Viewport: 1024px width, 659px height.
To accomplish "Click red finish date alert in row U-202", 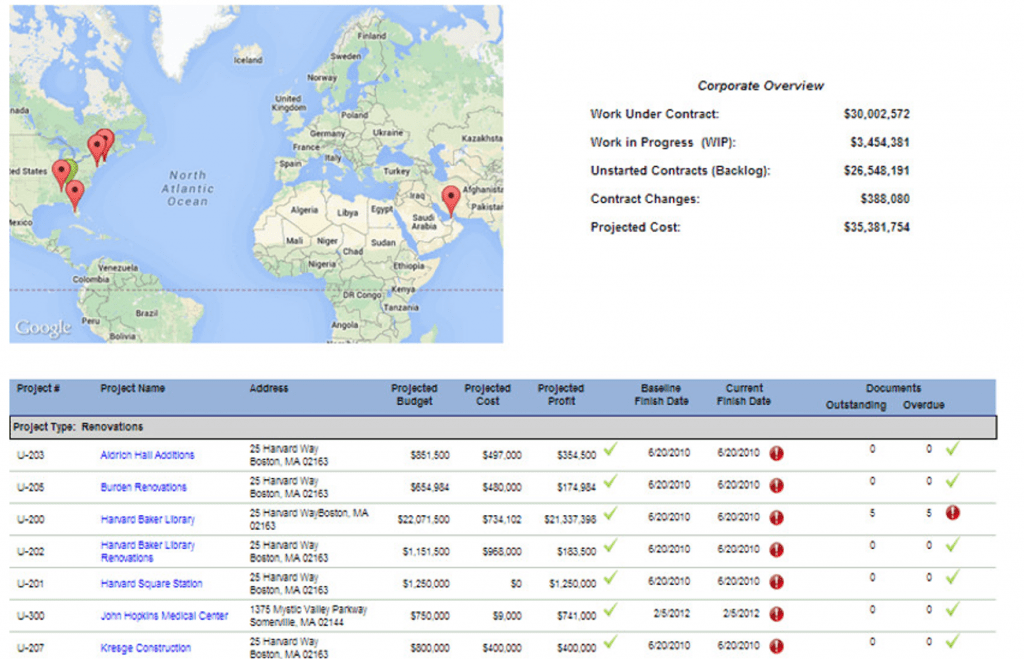I will (776, 549).
